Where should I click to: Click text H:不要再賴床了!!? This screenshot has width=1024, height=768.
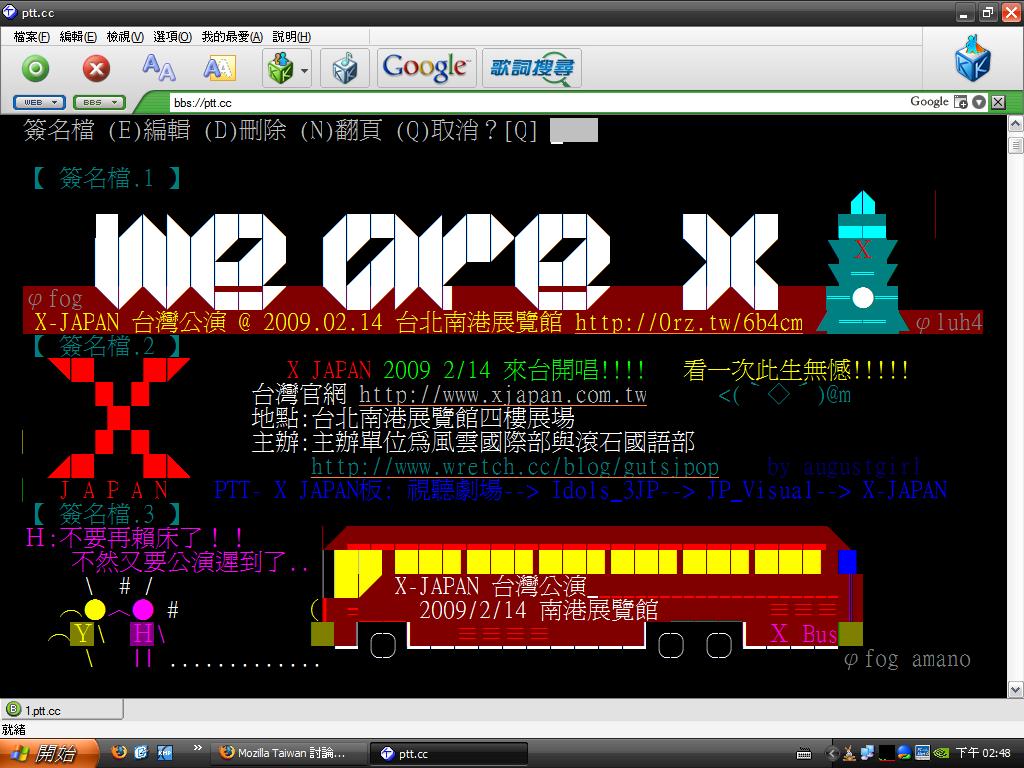pos(135,538)
